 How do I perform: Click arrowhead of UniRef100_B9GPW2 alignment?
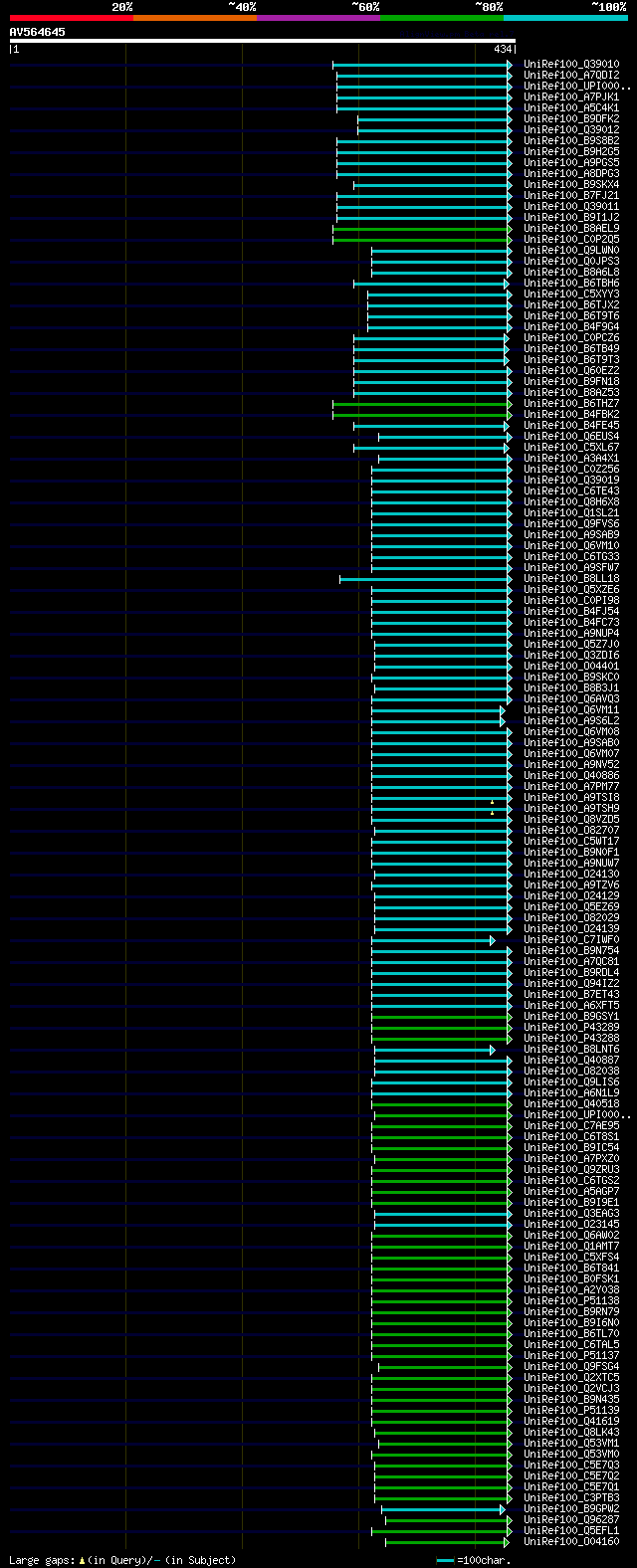pos(503,1509)
